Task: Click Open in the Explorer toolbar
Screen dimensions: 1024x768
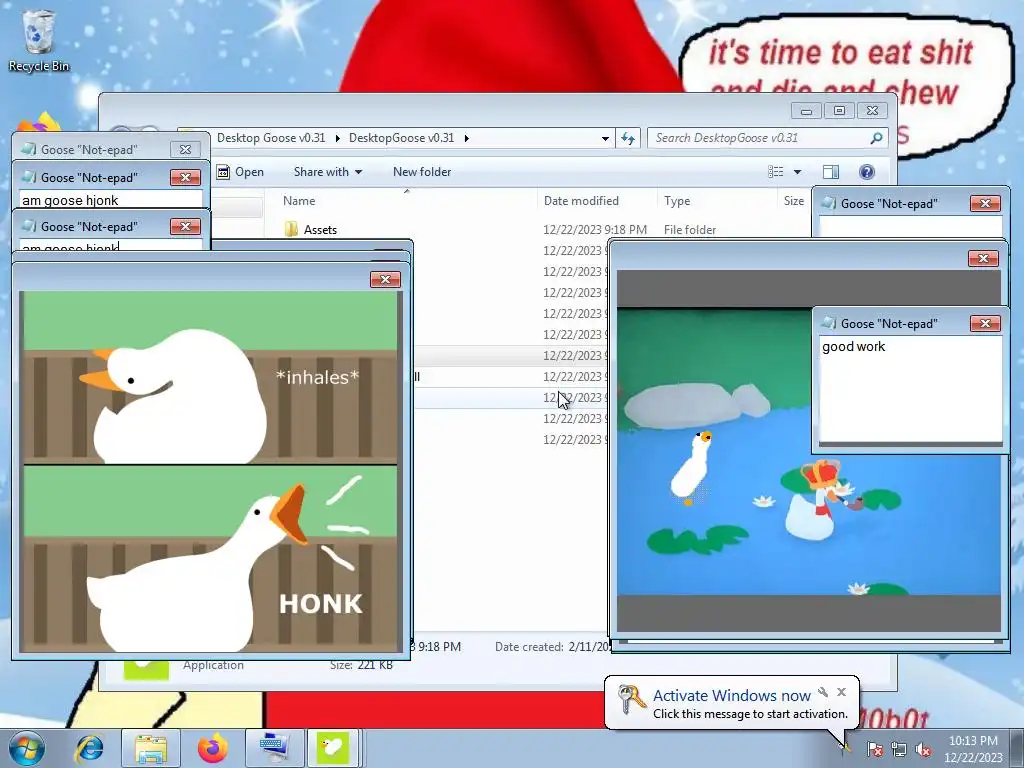Action: [x=240, y=172]
